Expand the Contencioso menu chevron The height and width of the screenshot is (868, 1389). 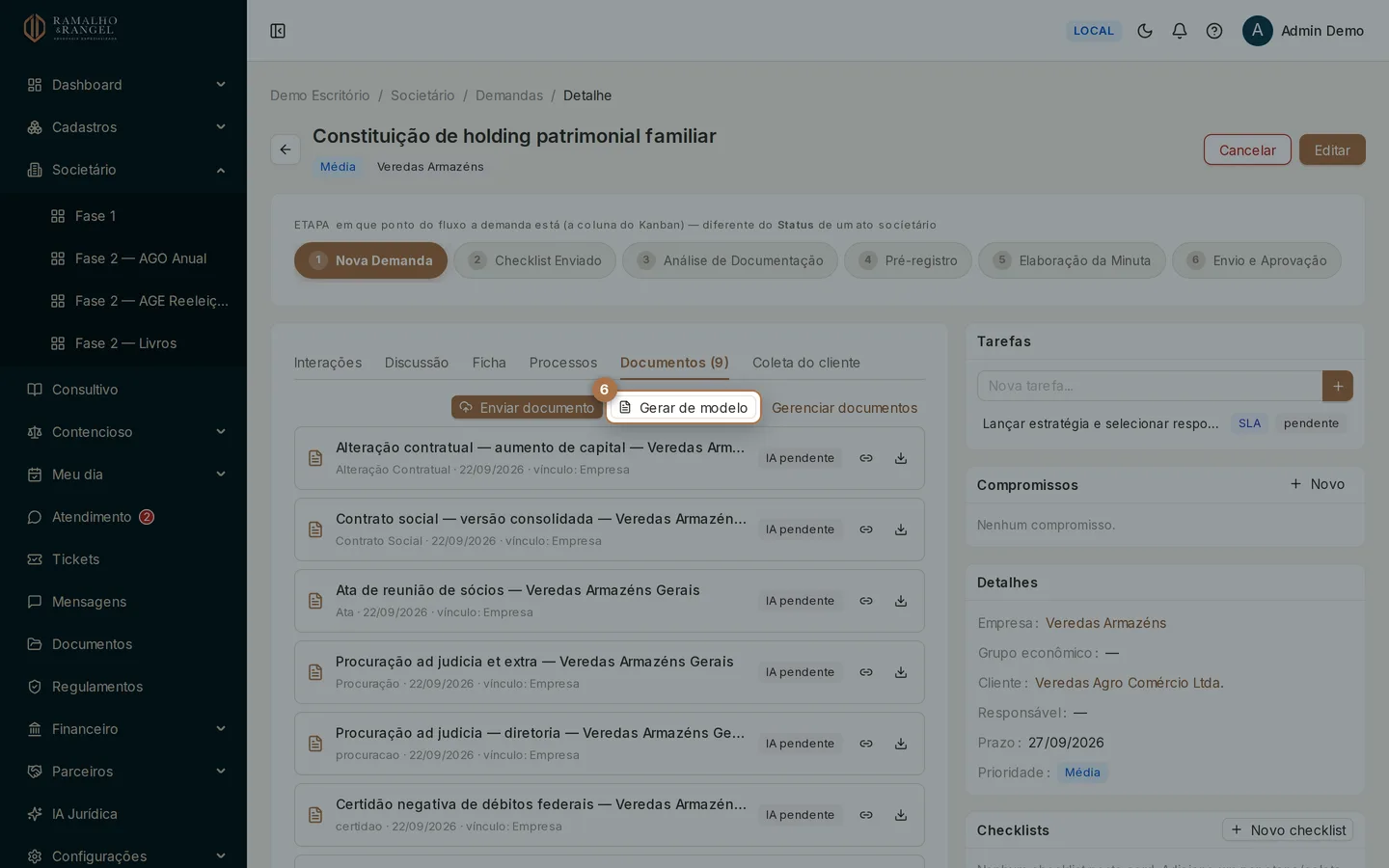pyautogui.click(x=221, y=432)
